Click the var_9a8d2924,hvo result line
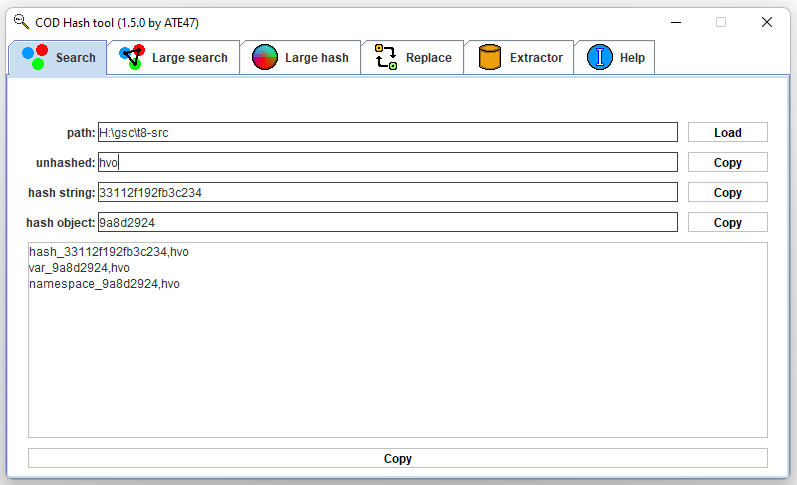This screenshot has height=485, width=797. (79, 267)
